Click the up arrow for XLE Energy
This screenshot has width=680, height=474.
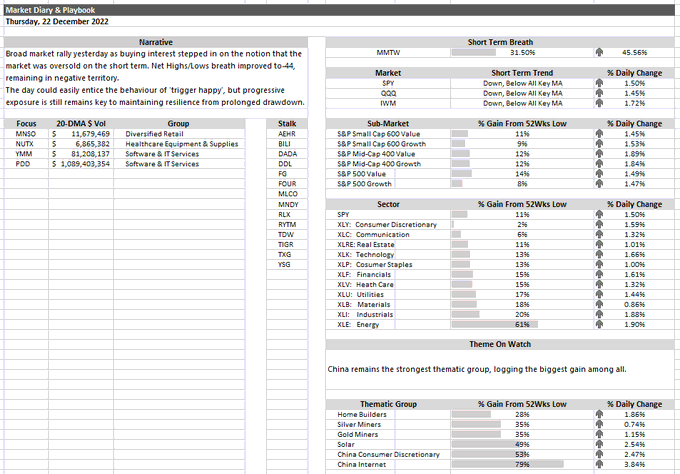[x=599, y=324]
